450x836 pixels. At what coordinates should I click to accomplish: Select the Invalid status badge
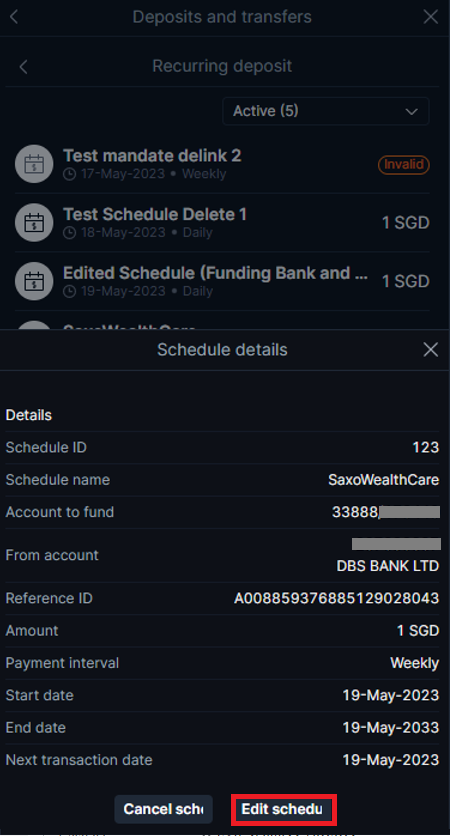point(404,164)
